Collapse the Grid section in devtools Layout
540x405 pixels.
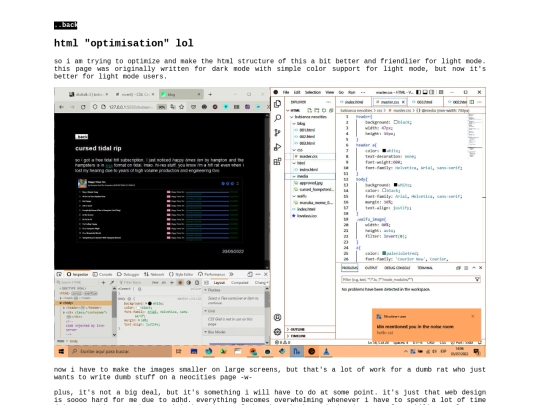[233, 311]
